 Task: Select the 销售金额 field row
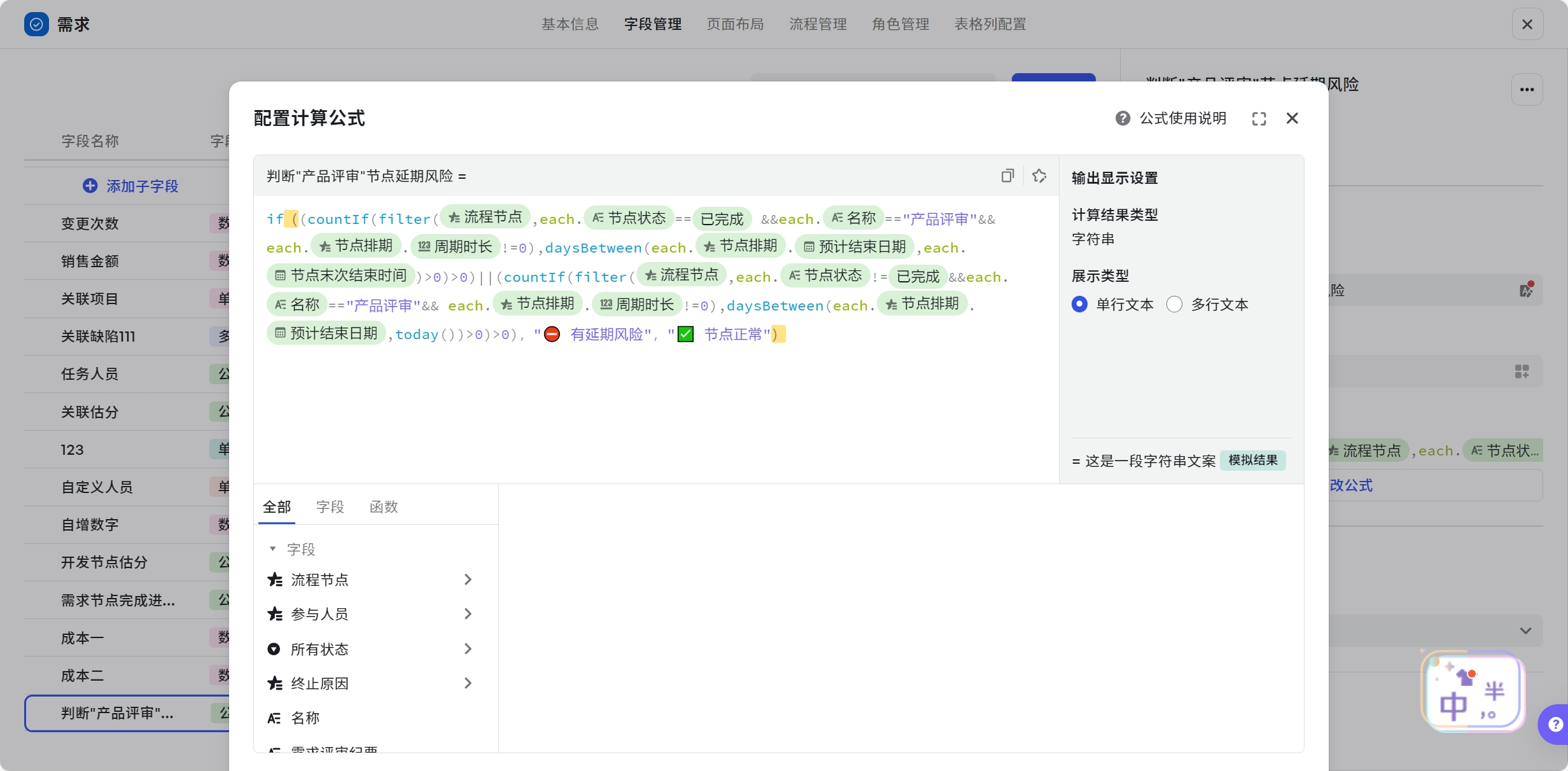point(127,261)
